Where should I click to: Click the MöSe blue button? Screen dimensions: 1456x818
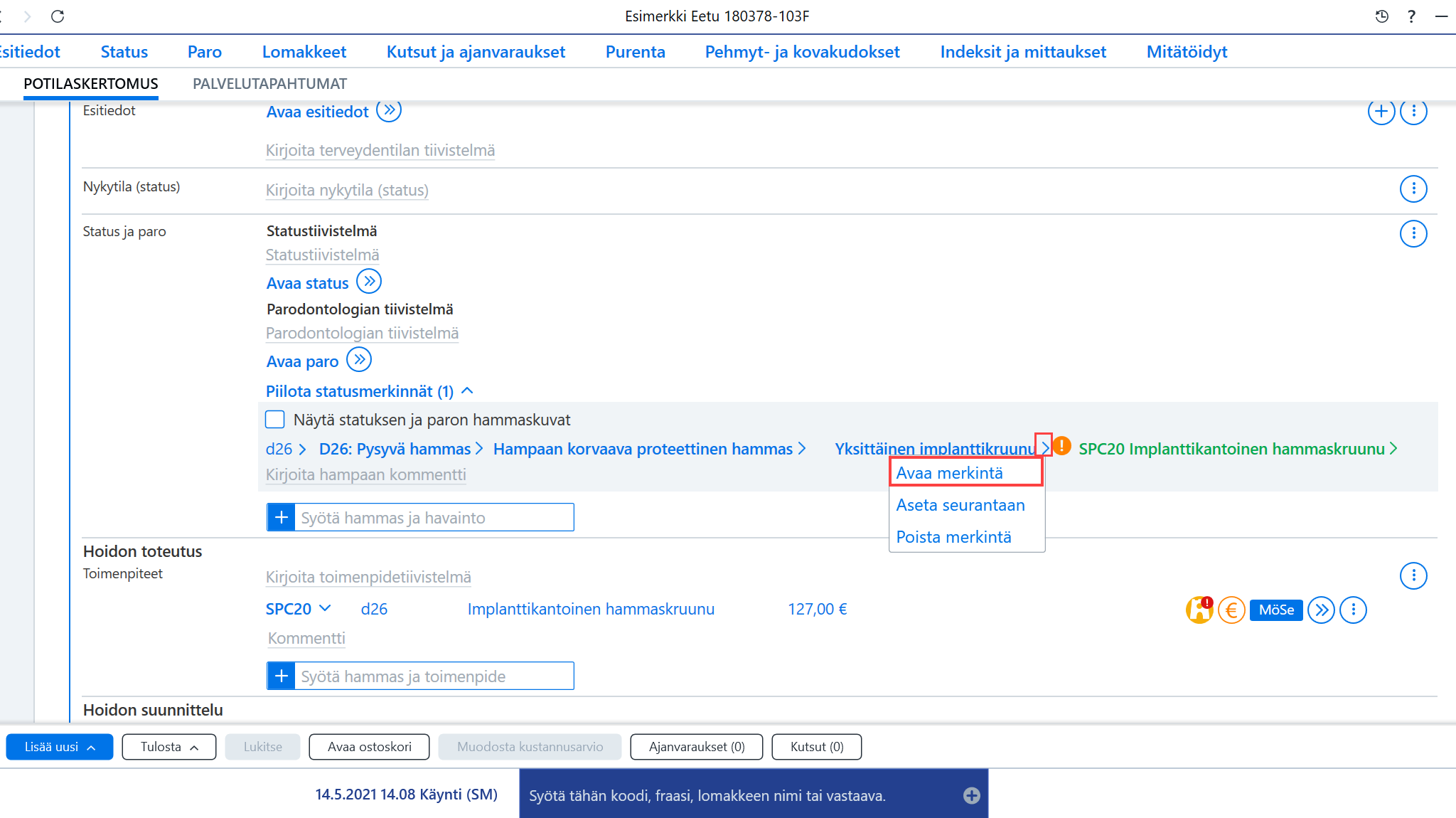click(1276, 610)
